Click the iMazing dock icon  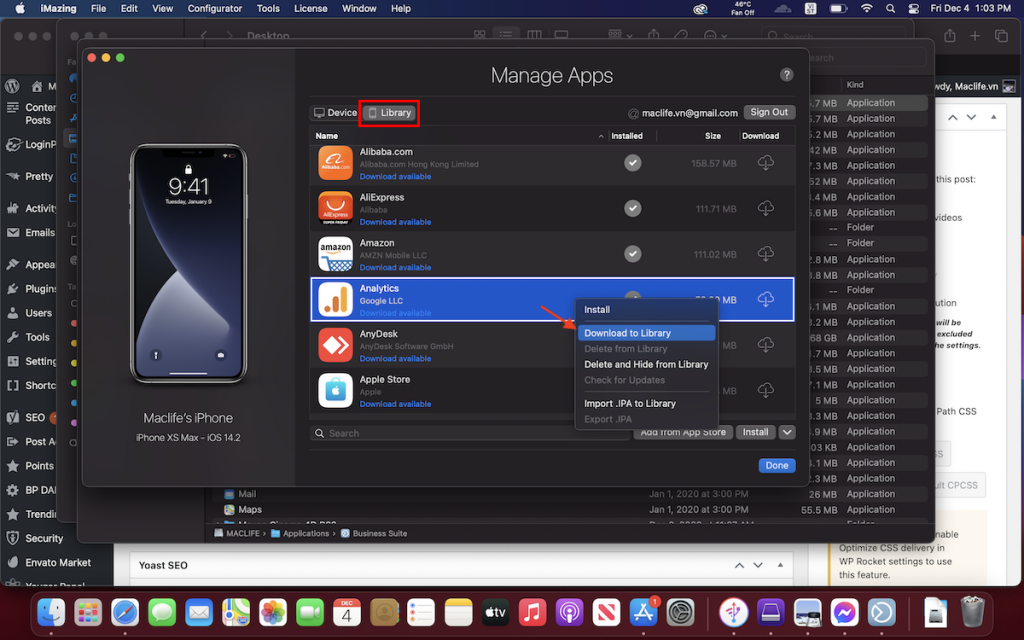pos(732,612)
